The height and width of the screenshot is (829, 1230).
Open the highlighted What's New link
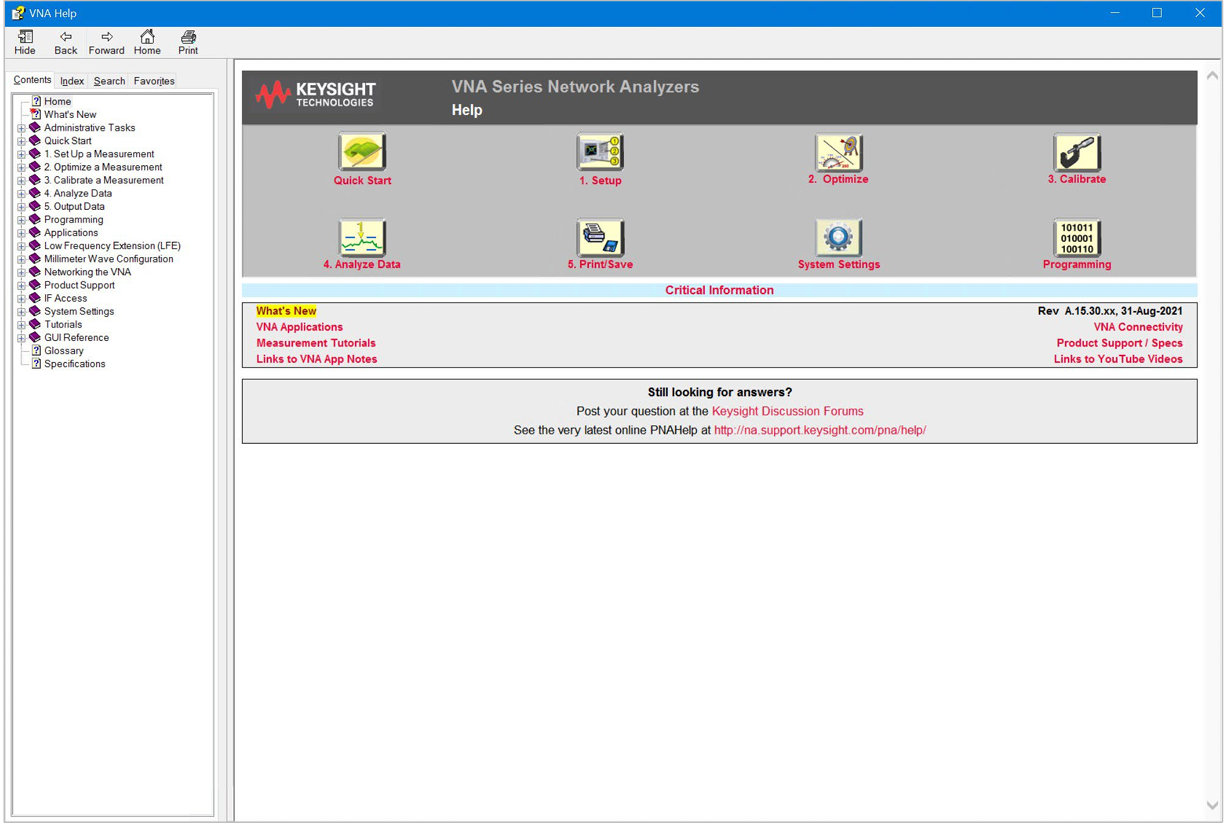(x=286, y=311)
